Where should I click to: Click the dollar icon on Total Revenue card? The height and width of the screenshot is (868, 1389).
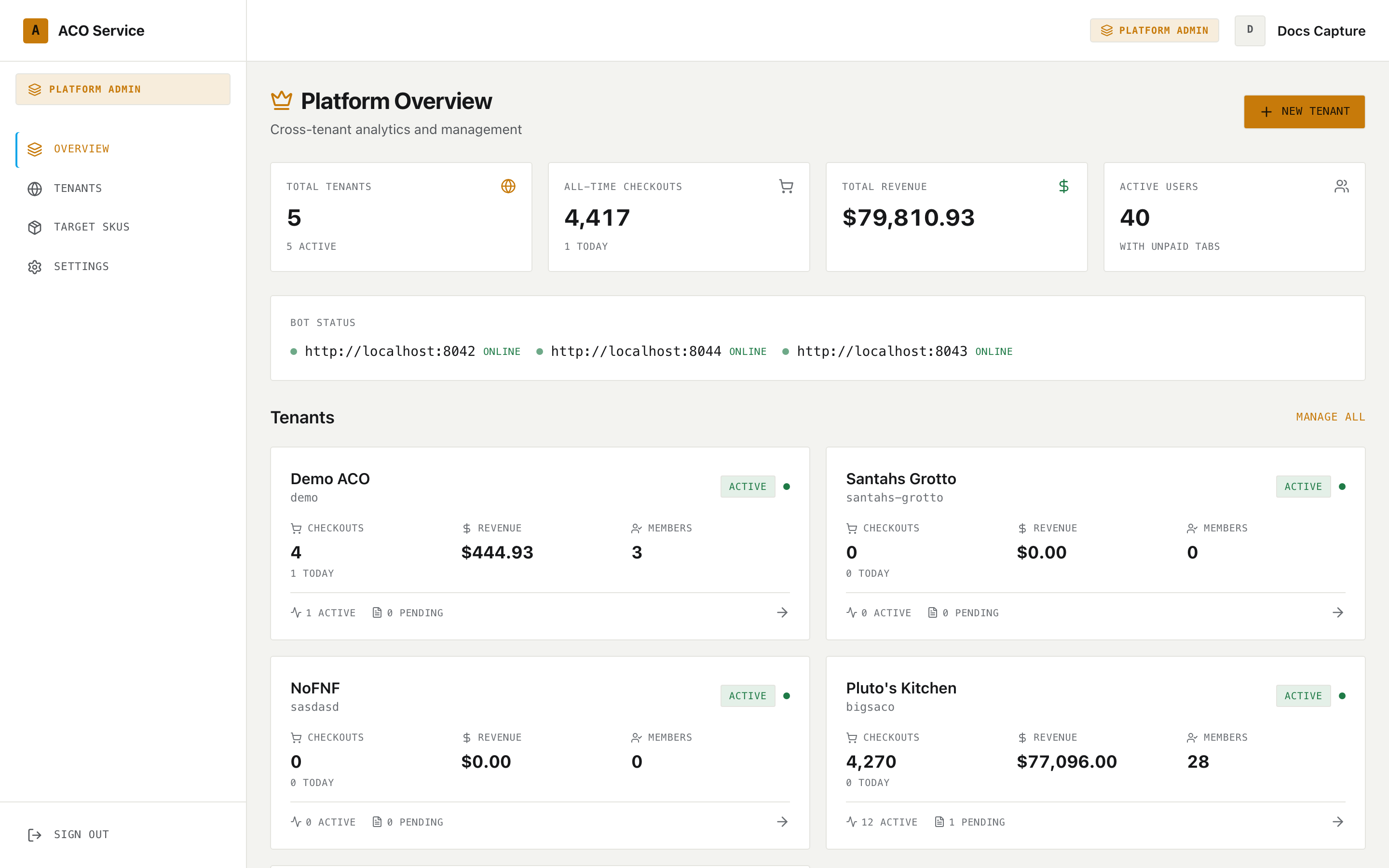[1063, 186]
